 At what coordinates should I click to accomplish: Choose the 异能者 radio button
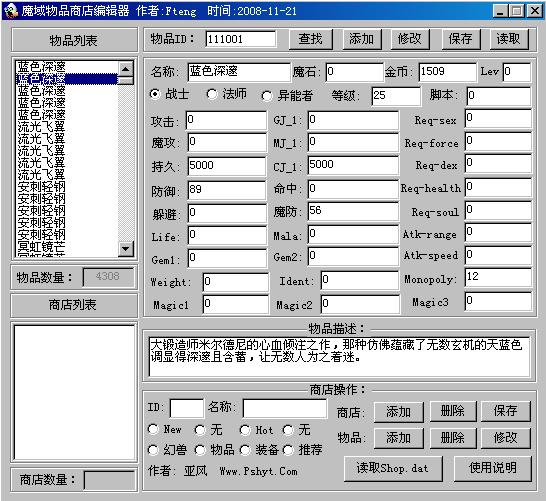(266, 96)
